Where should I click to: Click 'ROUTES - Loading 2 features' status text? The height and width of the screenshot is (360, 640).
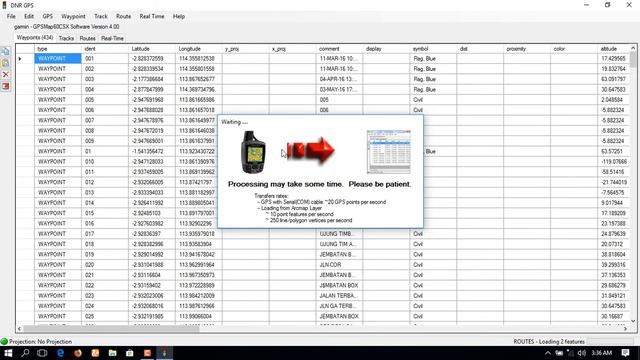tap(549, 342)
